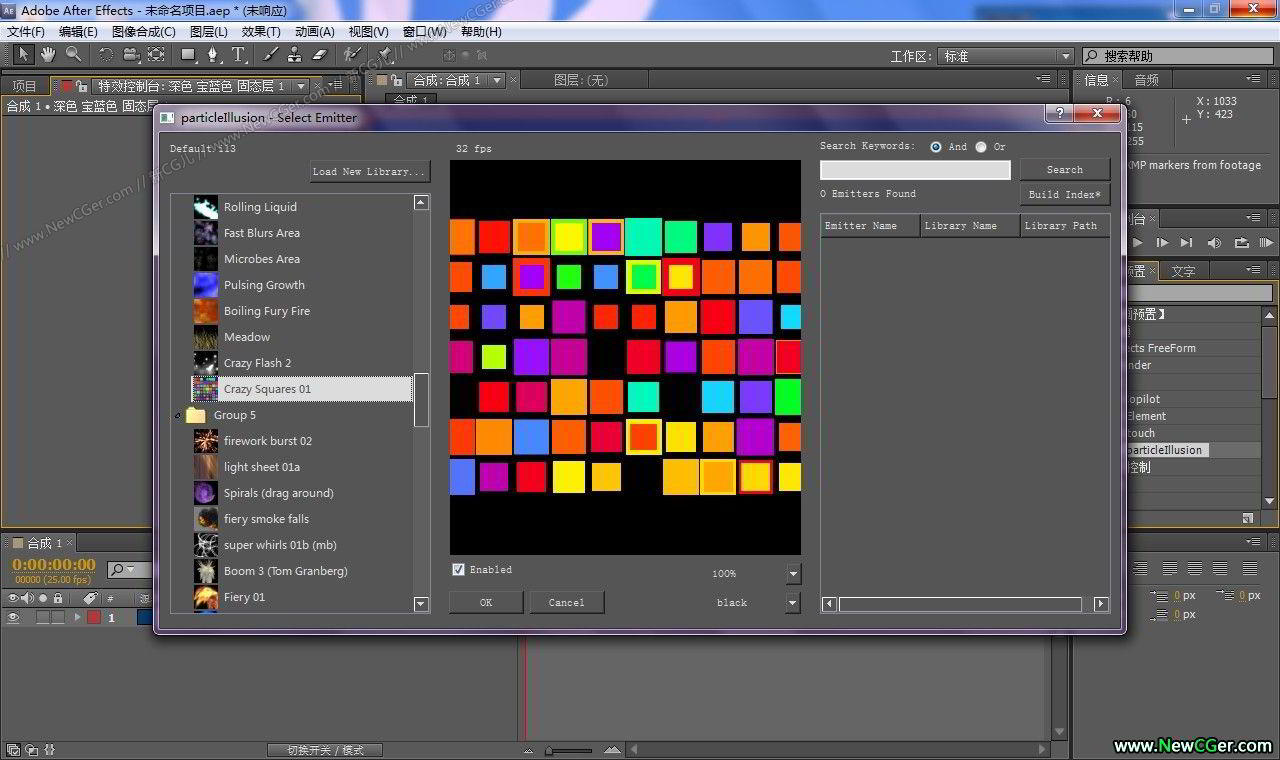Image resolution: width=1280 pixels, height=760 pixels.
Task: Expand layer 1 disclosure triangle
Action: [x=77, y=618]
